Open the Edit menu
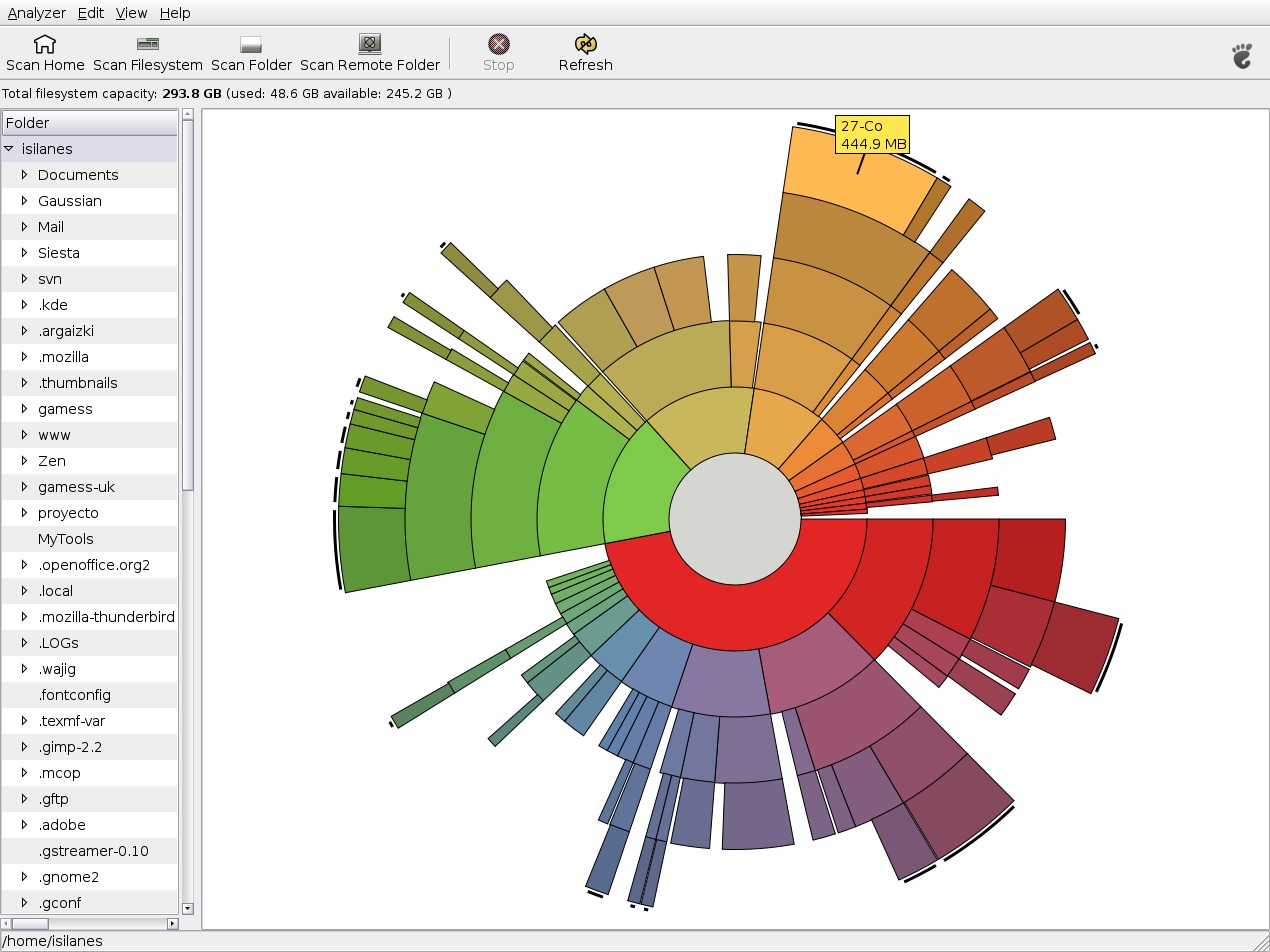Screen dimensions: 1270x952 [91, 13]
